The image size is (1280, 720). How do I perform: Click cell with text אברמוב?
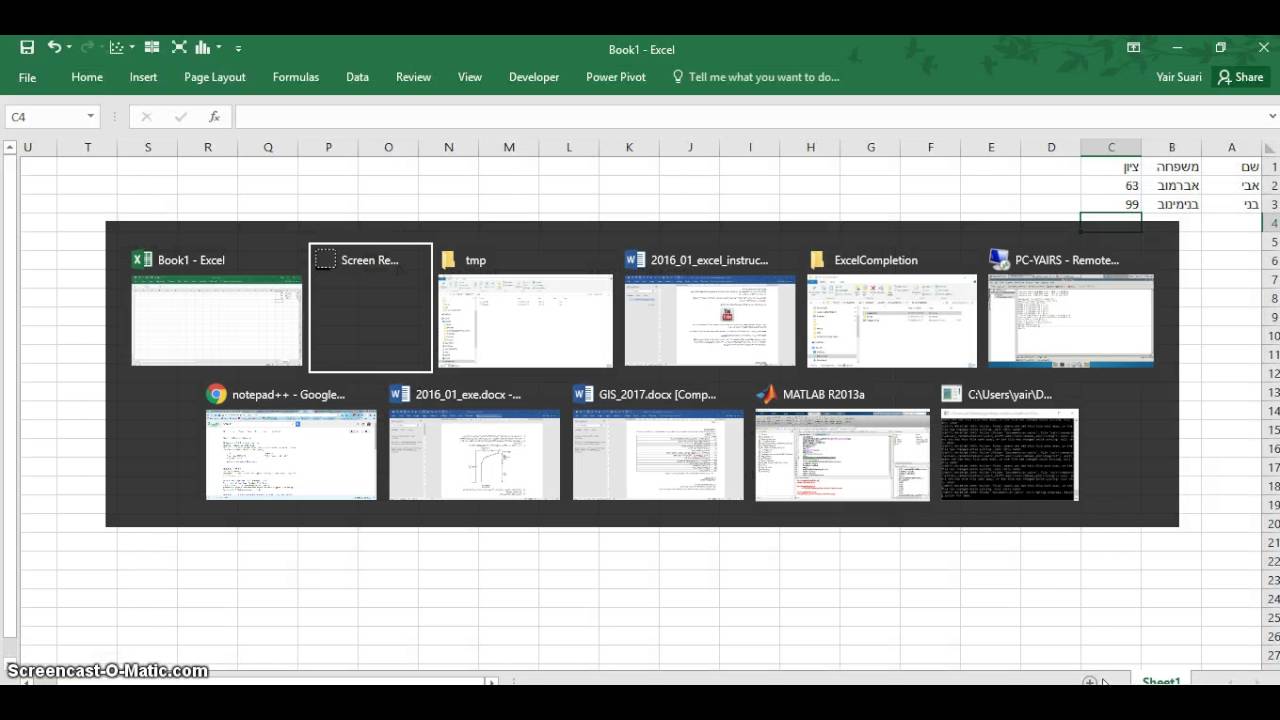[x=1172, y=186]
